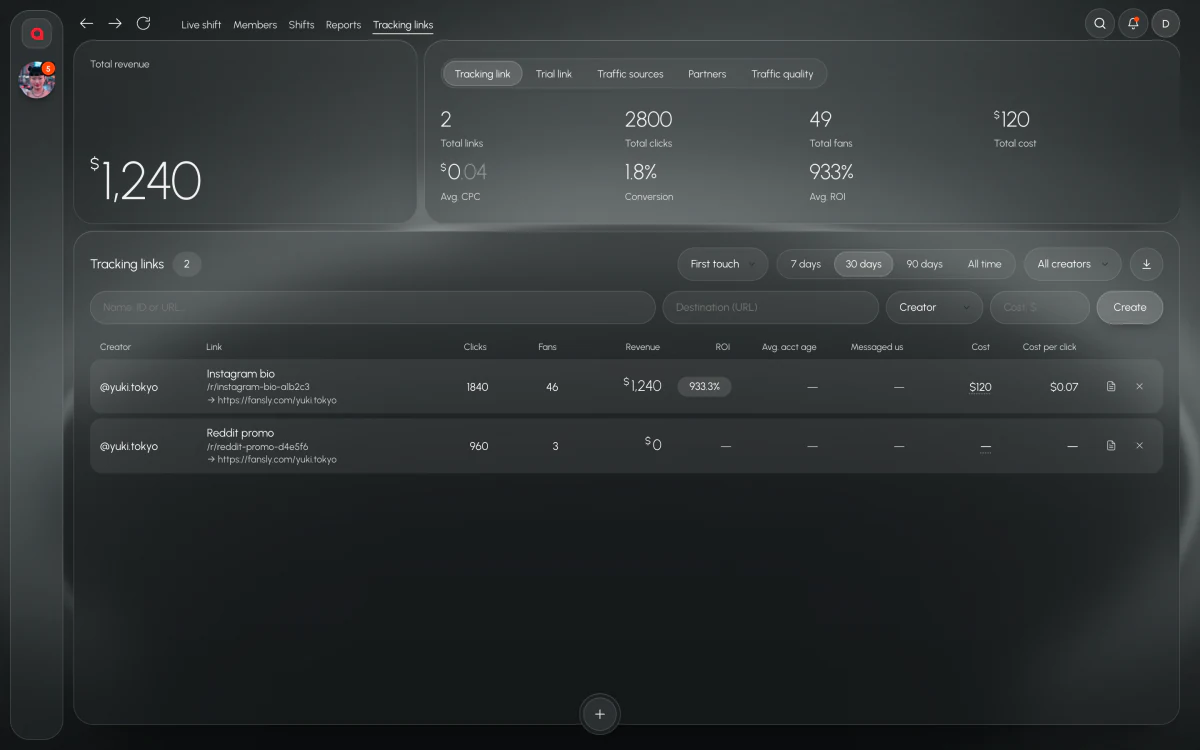Delete the Reddit promo link row
Viewport: 1200px width, 750px height.
coord(1139,446)
